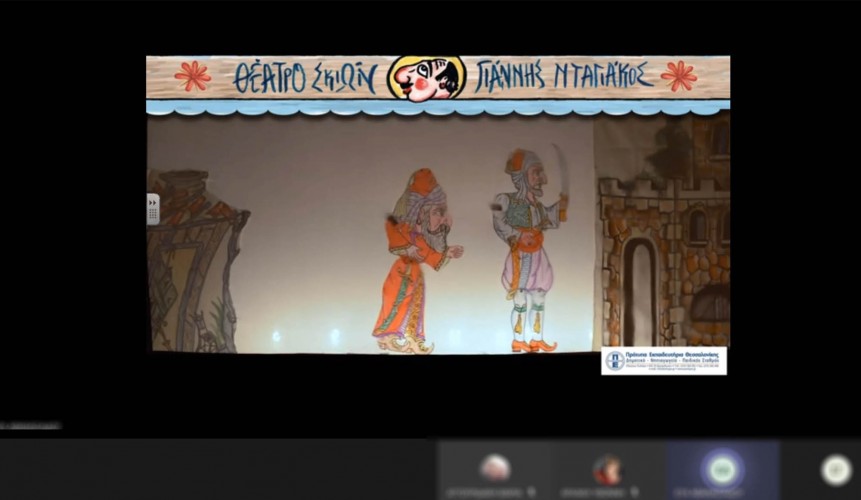The width and height of the screenshot is (861, 500).
Task: Click the school logo watermark on video
Action: click(663, 360)
